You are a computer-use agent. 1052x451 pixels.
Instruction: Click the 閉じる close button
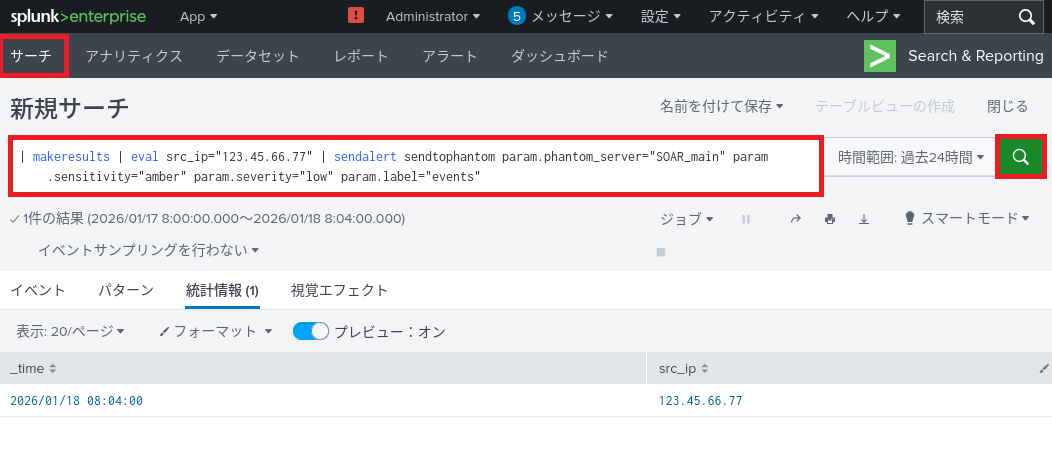coord(1007,106)
